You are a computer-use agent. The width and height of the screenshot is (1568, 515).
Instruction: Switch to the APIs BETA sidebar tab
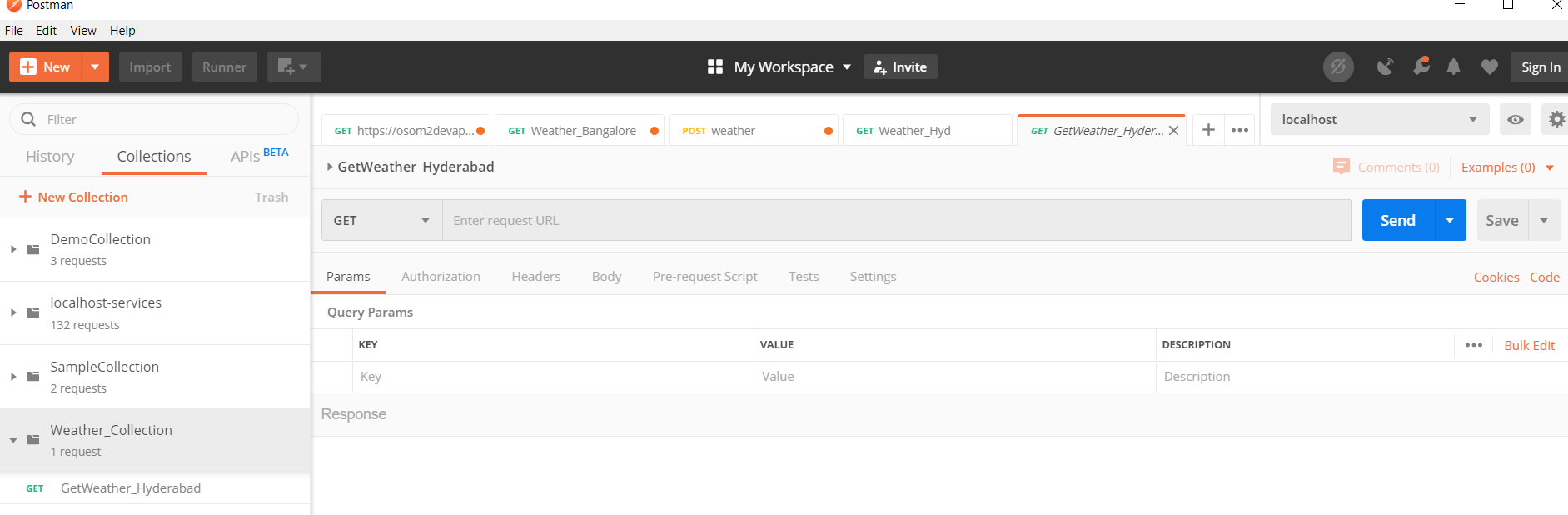[259, 155]
